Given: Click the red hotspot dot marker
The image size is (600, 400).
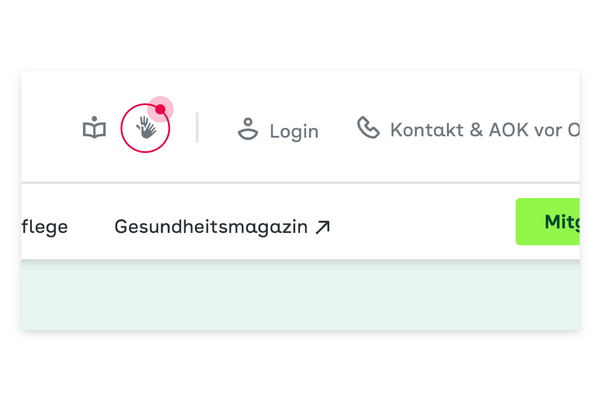Looking at the screenshot, I should 160,109.
